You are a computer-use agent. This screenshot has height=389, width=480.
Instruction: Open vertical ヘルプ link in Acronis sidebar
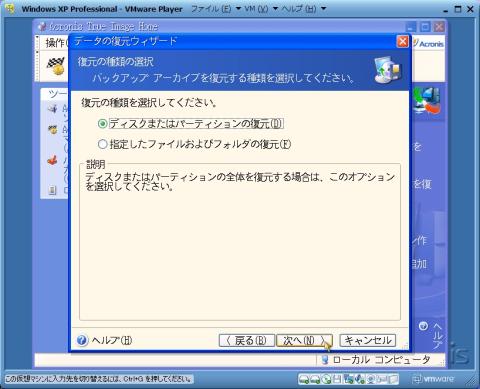[438, 335]
